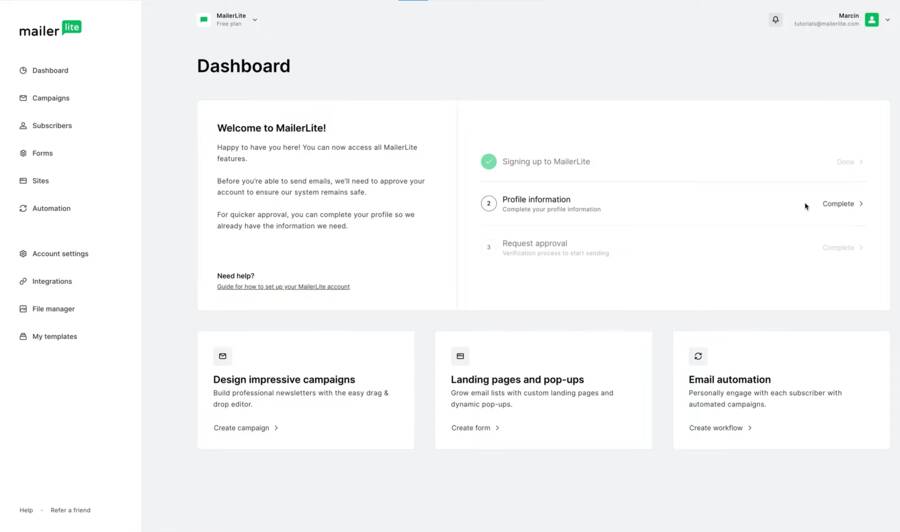This screenshot has height=532, width=900.
Task: Click the Automation refresh icon in sidebar
Action: pos(23,208)
